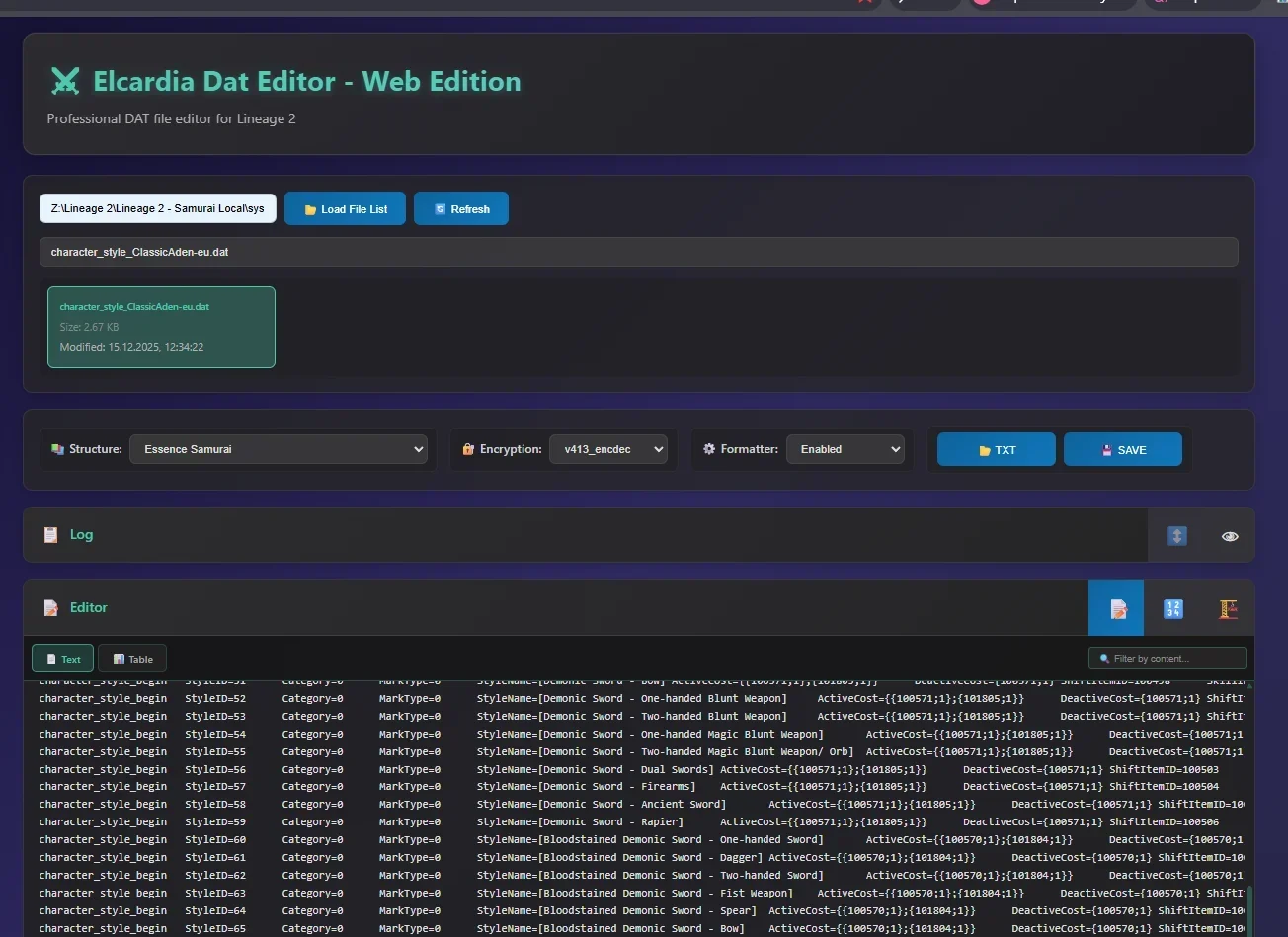Viewport: 1288px width, 937px height.
Task: Click StyleName Demonic Sword - Ancient Sword
Action: pyautogui.click(x=602, y=805)
